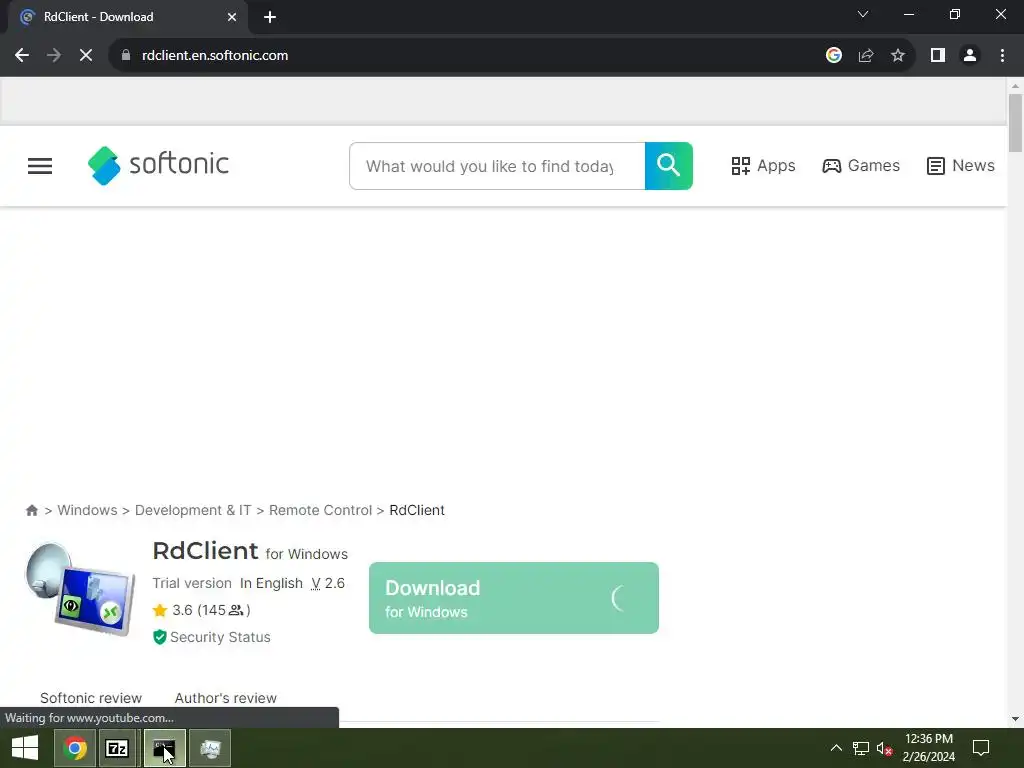Click the Download for Windows button
Viewport: 1024px width, 768px height.
(513, 598)
